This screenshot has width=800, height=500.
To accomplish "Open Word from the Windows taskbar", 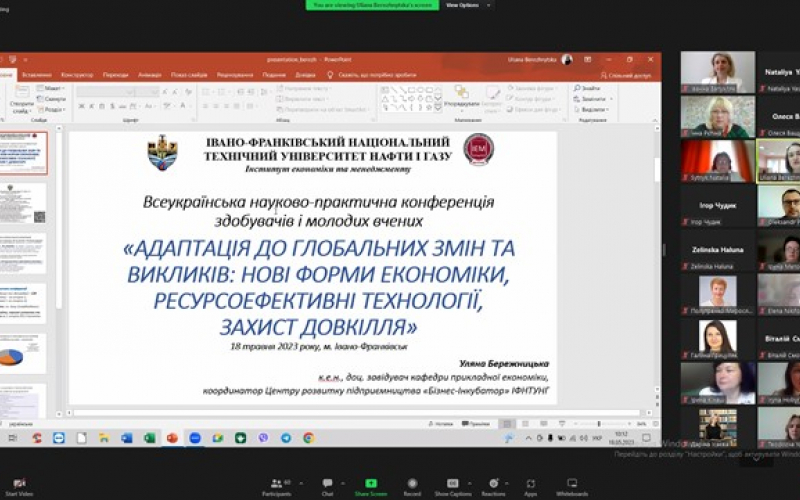I will (x=127, y=438).
